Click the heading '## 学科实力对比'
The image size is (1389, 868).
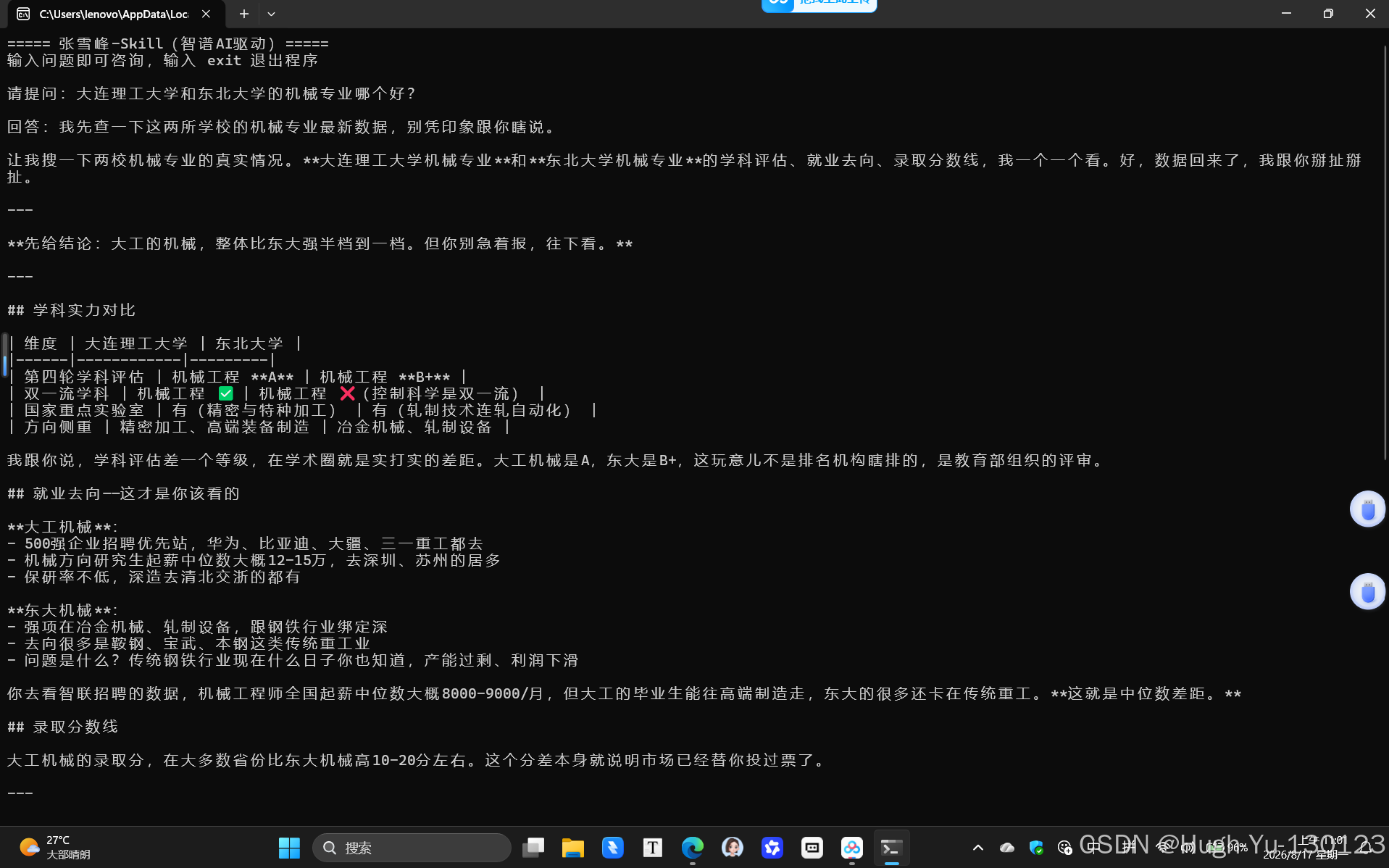click(72, 310)
